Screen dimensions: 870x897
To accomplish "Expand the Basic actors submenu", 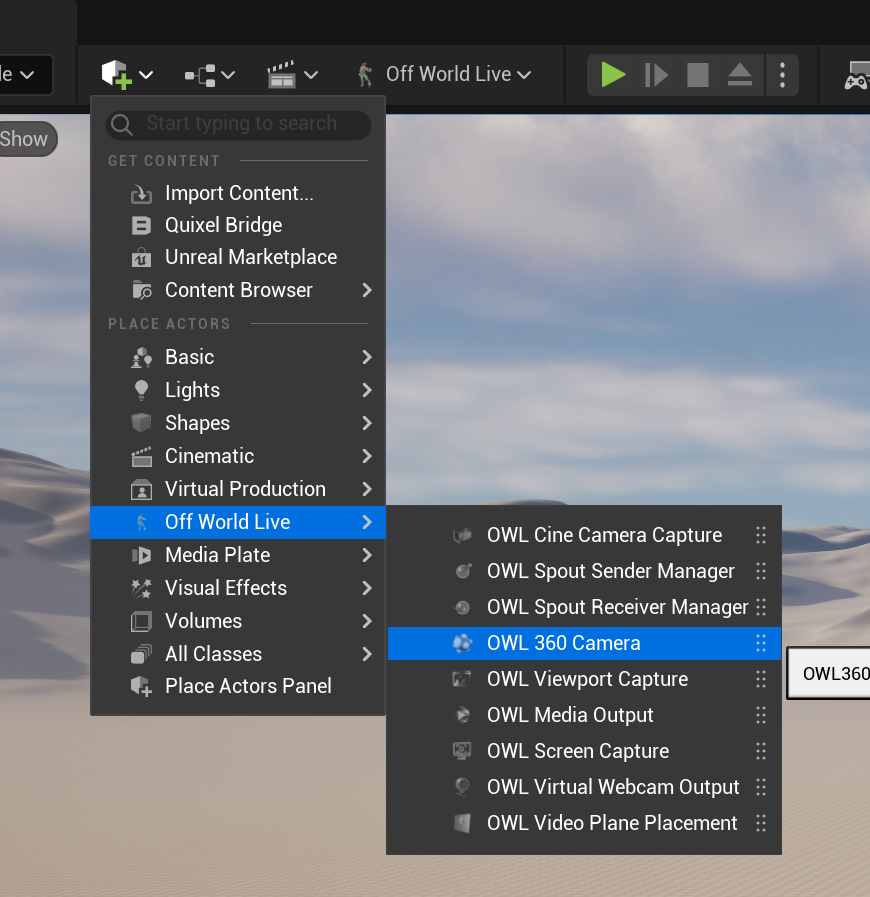I will (238, 357).
